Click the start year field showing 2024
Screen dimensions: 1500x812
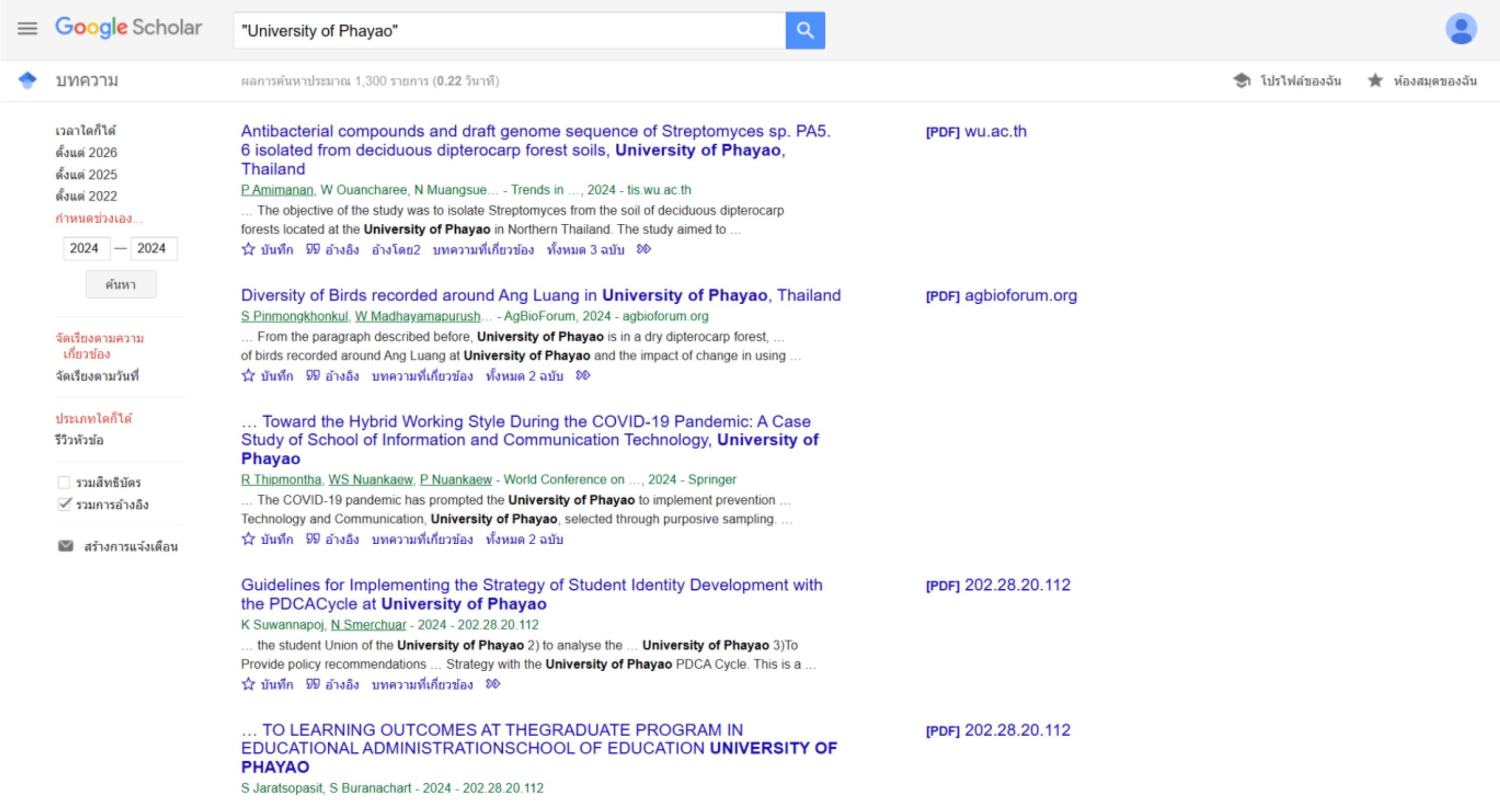point(86,249)
